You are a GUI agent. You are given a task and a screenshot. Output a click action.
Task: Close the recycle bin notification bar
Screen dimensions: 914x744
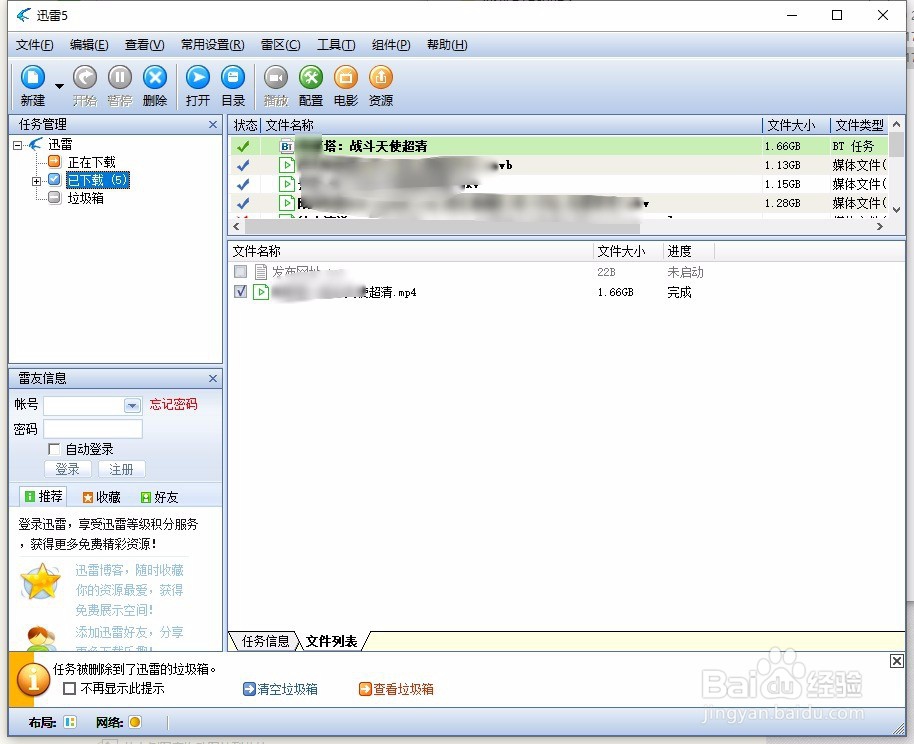point(897,661)
